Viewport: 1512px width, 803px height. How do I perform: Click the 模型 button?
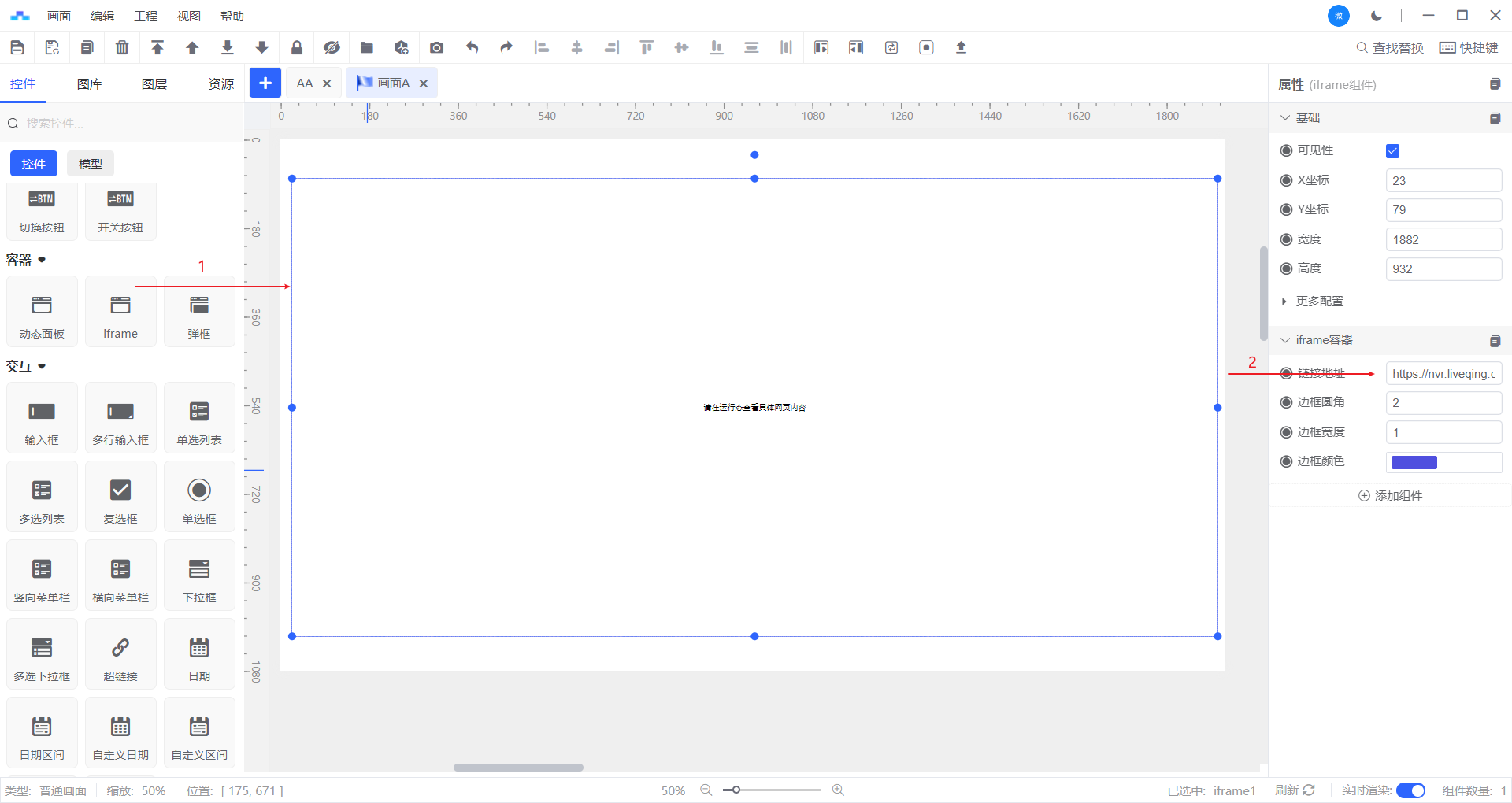click(91, 164)
